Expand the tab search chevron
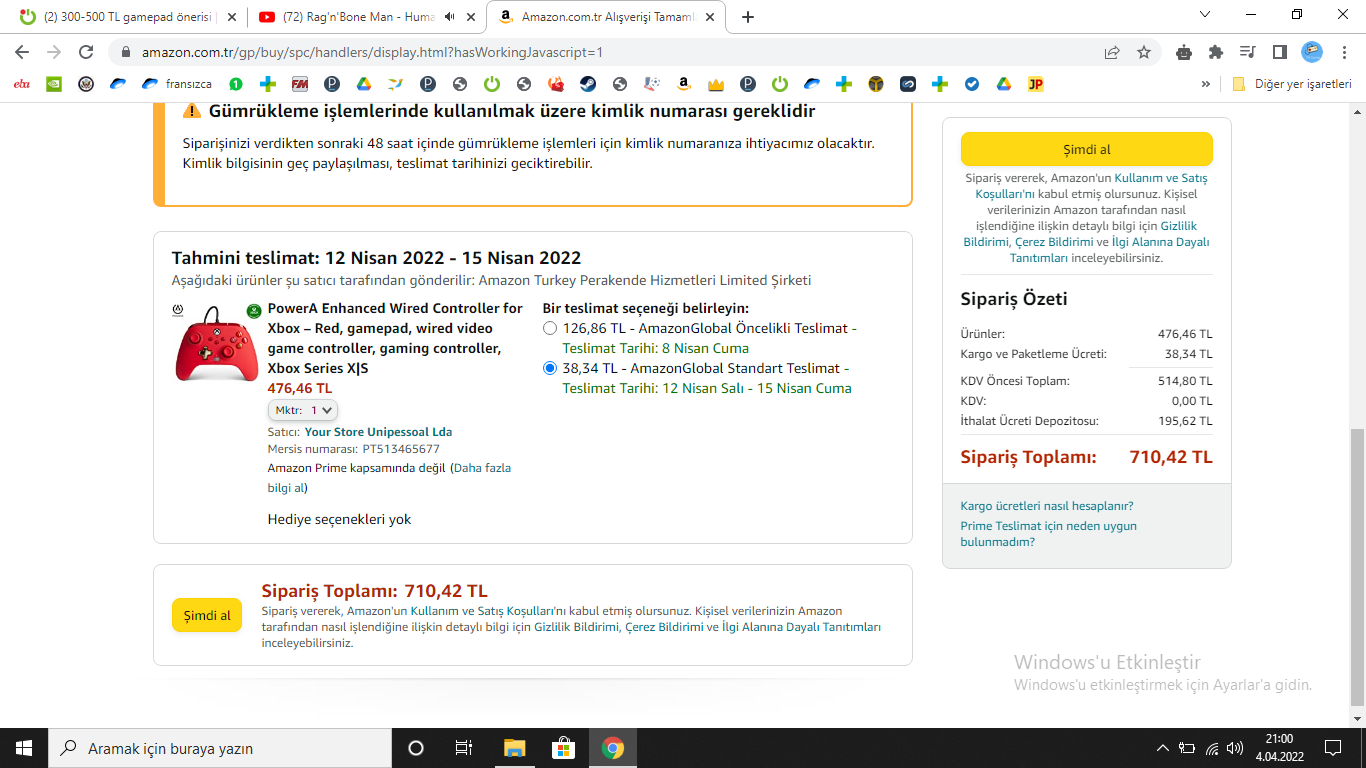1366x768 pixels. [1205, 15]
